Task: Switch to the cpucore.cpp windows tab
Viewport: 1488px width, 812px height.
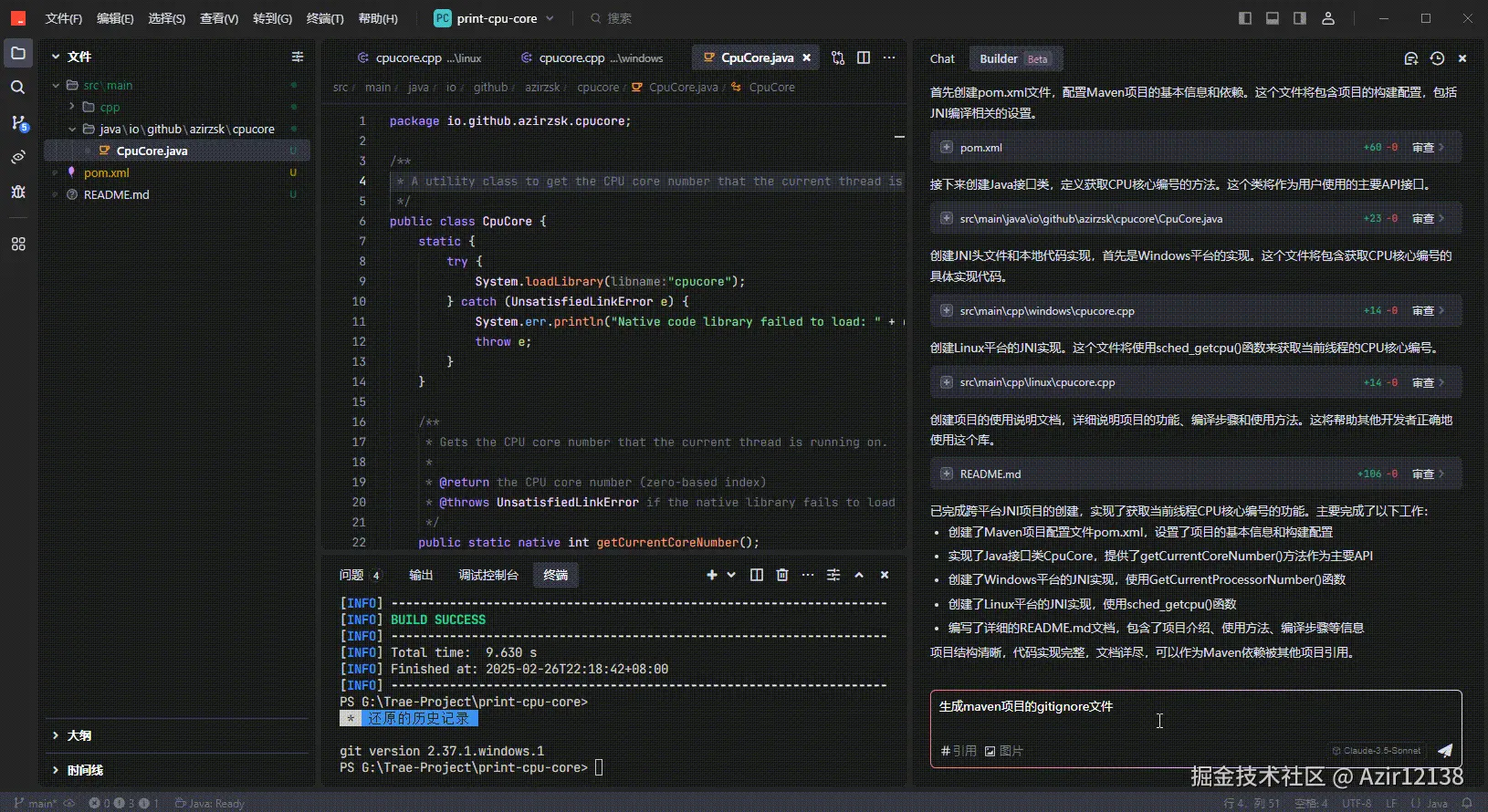Action: [592, 57]
